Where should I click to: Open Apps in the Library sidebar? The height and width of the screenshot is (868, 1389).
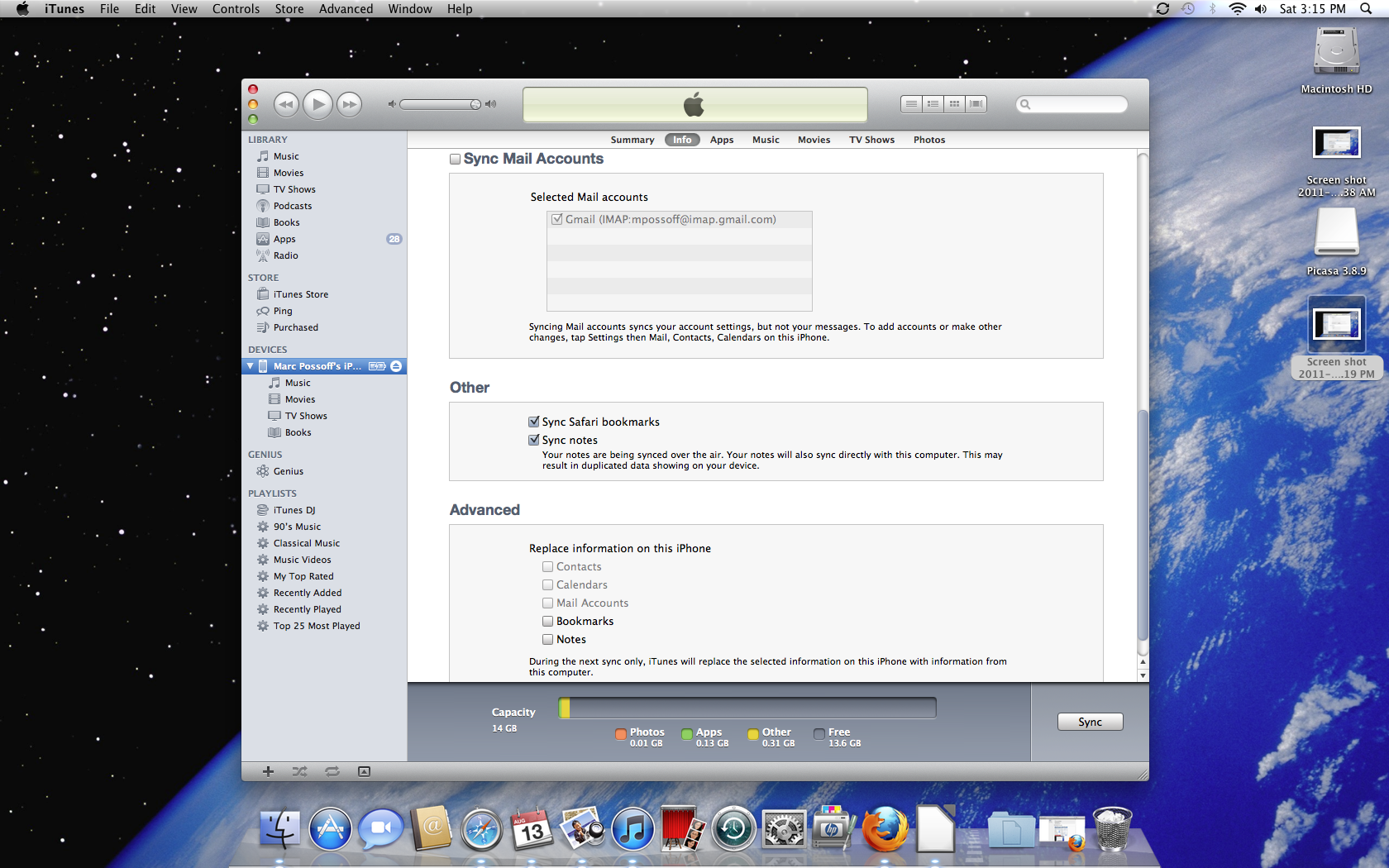(284, 239)
